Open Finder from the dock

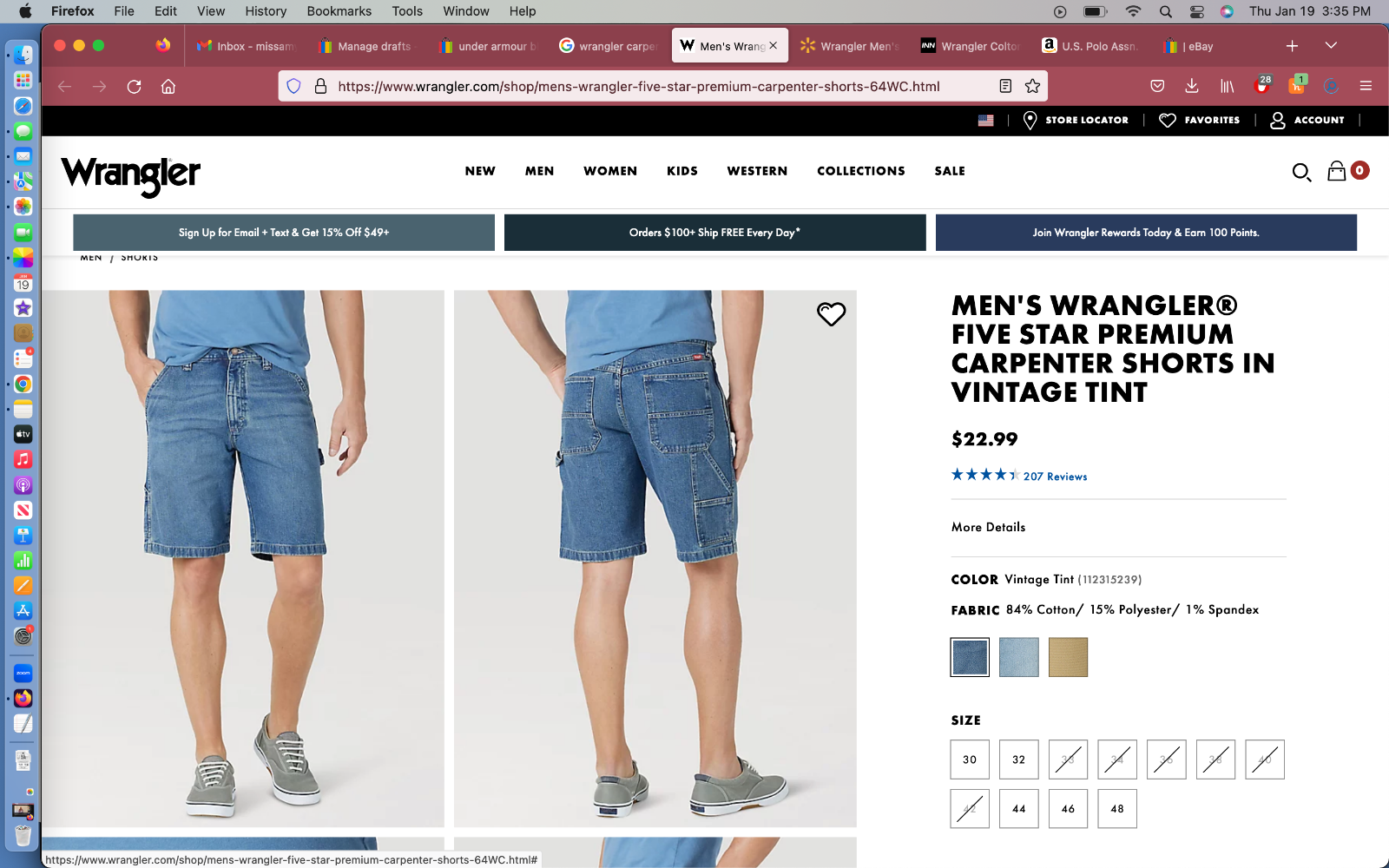tap(23, 55)
